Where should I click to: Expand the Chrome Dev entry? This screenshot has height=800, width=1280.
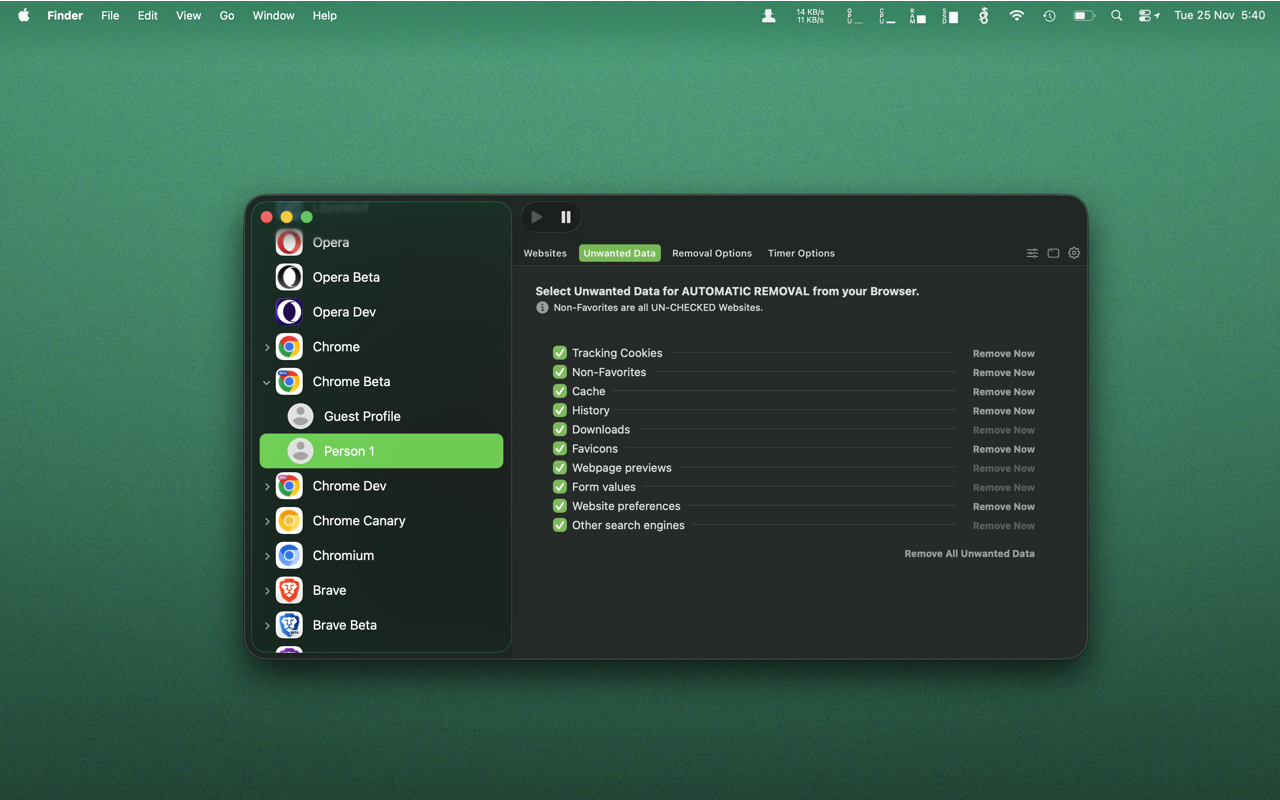tap(266, 487)
